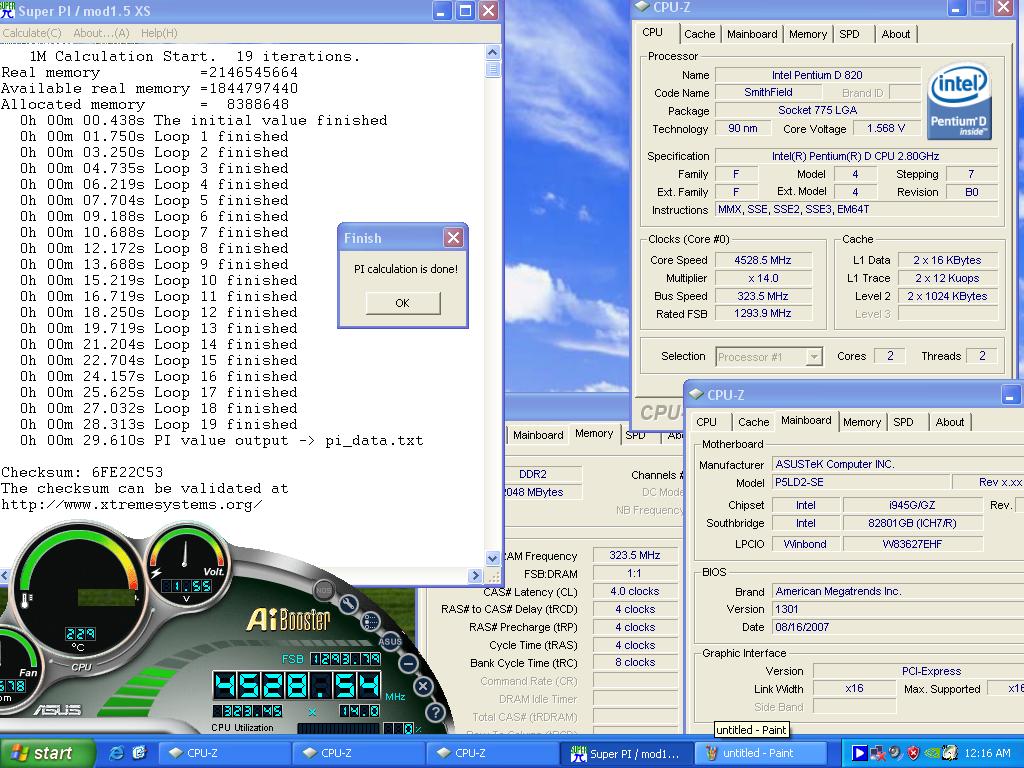Click the round ASUS button in AI Booster
Screen dimensions: 1024x768
click(390, 641)
